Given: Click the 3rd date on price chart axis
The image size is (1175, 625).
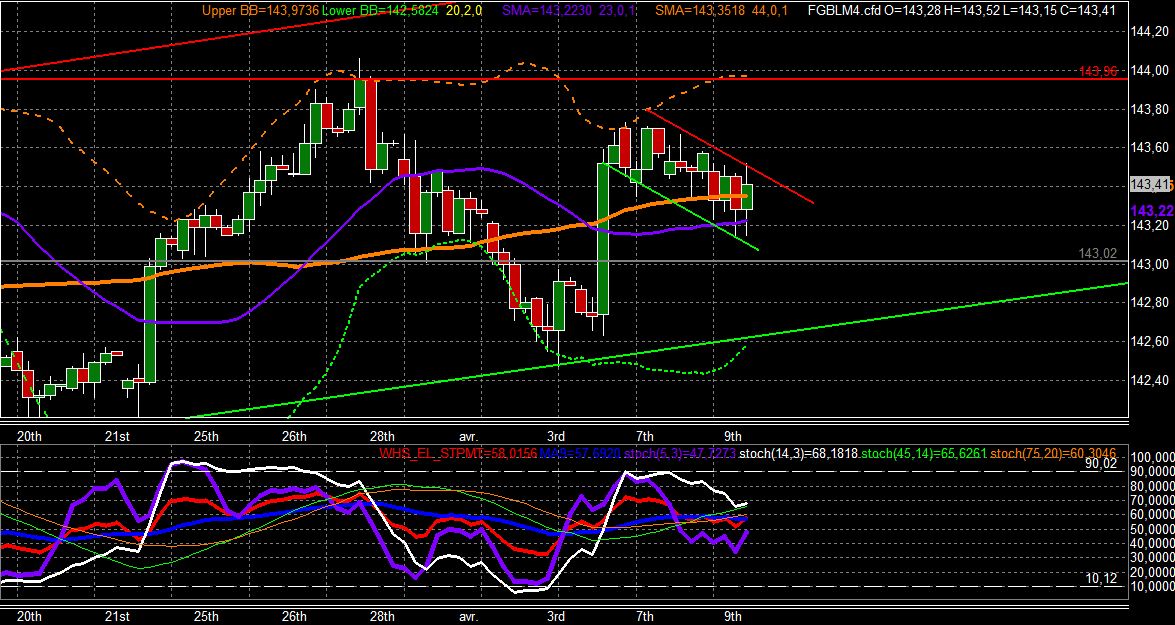Looking at the screenshot, I should click(x=555, y=436).
